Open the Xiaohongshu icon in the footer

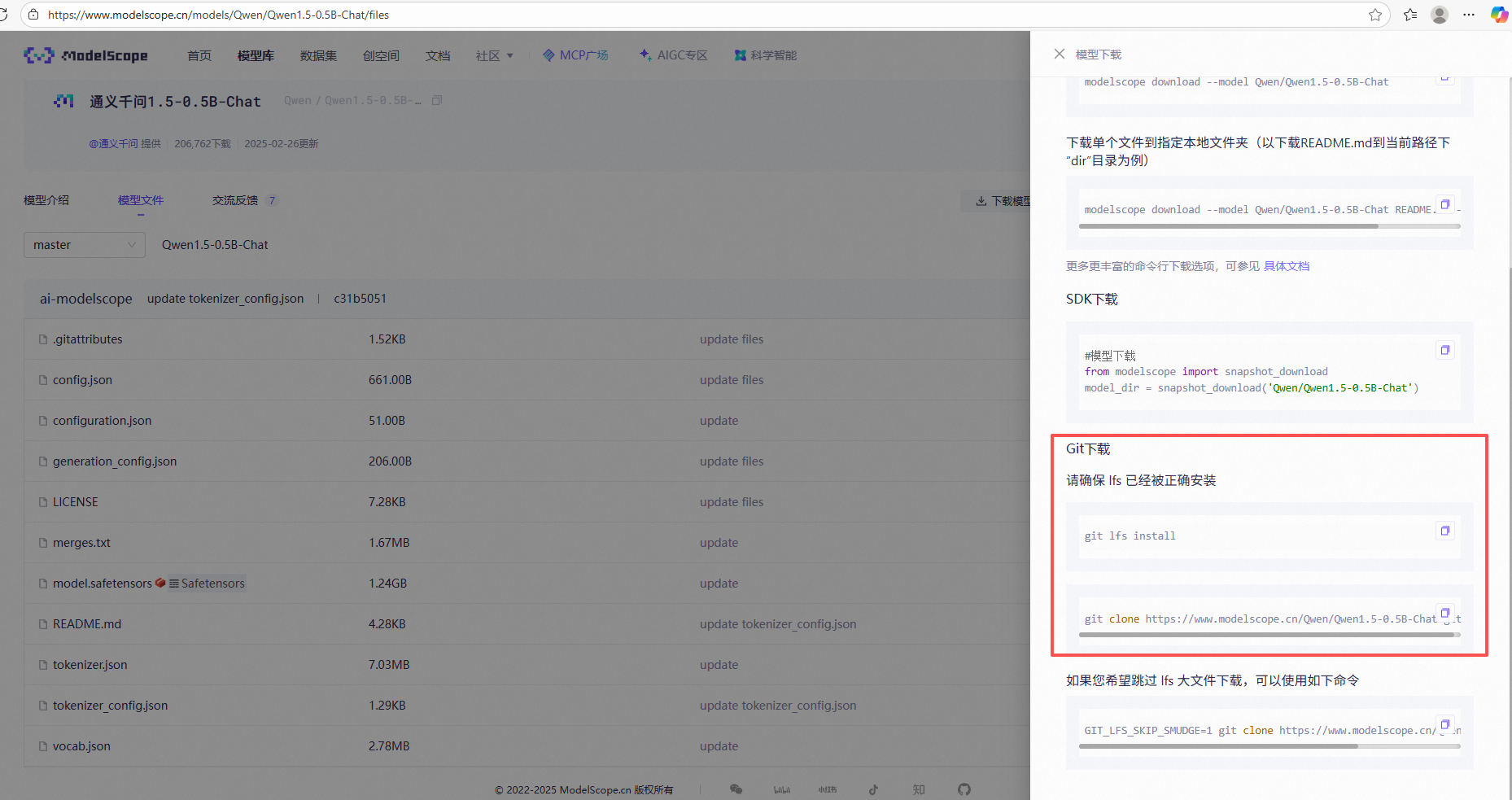tap(828, 789)
